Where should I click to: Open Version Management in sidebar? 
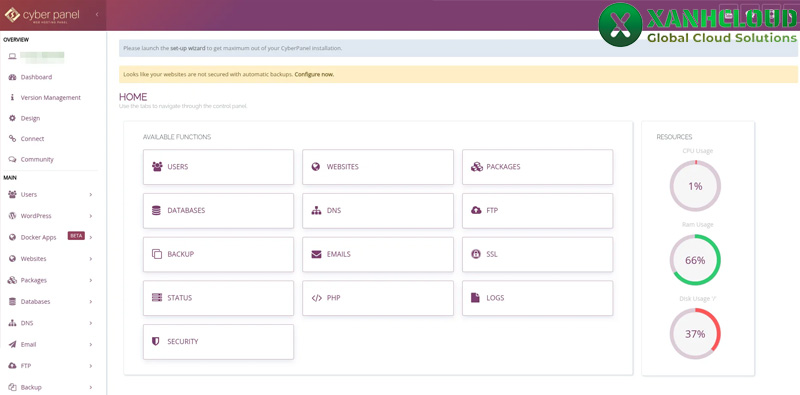pyautogui.click(x=51, y=97)
